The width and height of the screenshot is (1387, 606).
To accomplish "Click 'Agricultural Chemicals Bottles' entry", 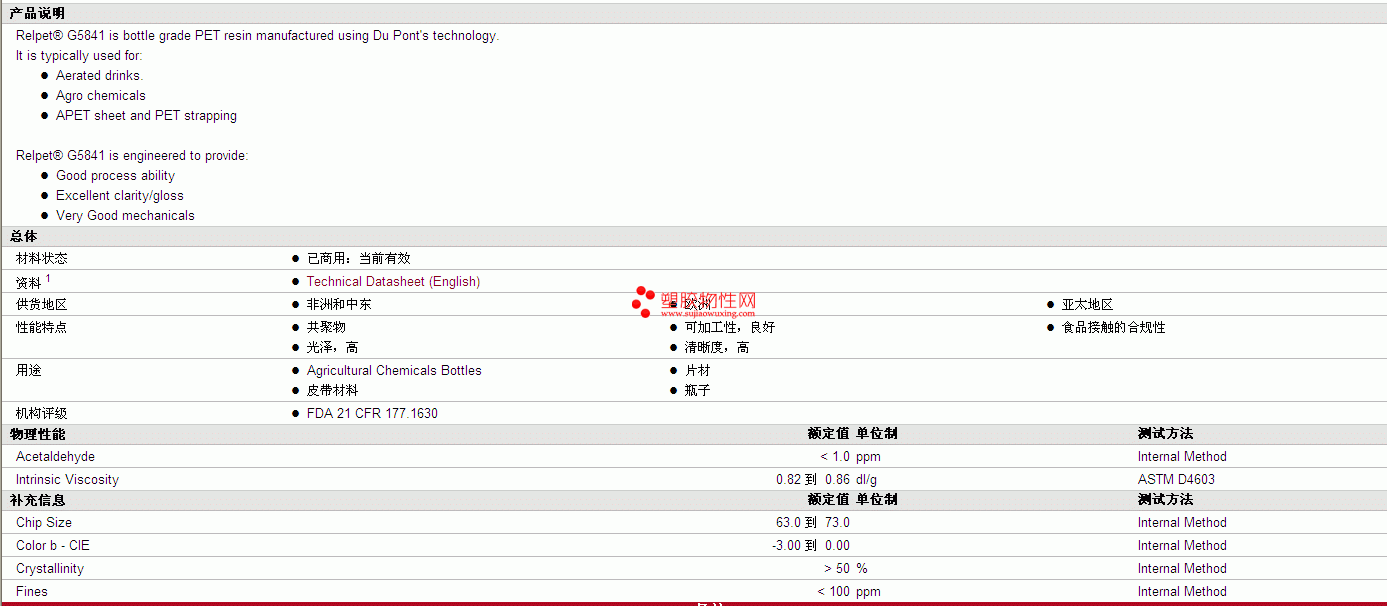I will [394, 371].
